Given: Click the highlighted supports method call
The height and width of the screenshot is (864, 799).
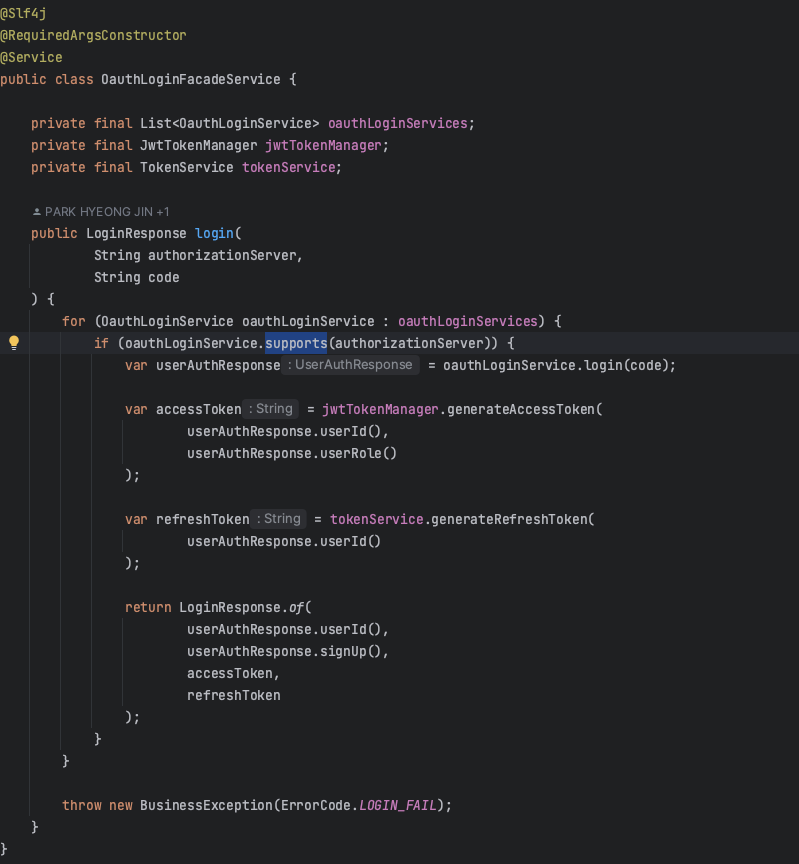Looking at the screenshot, I should pyautogui.click(x=296, y=343).
